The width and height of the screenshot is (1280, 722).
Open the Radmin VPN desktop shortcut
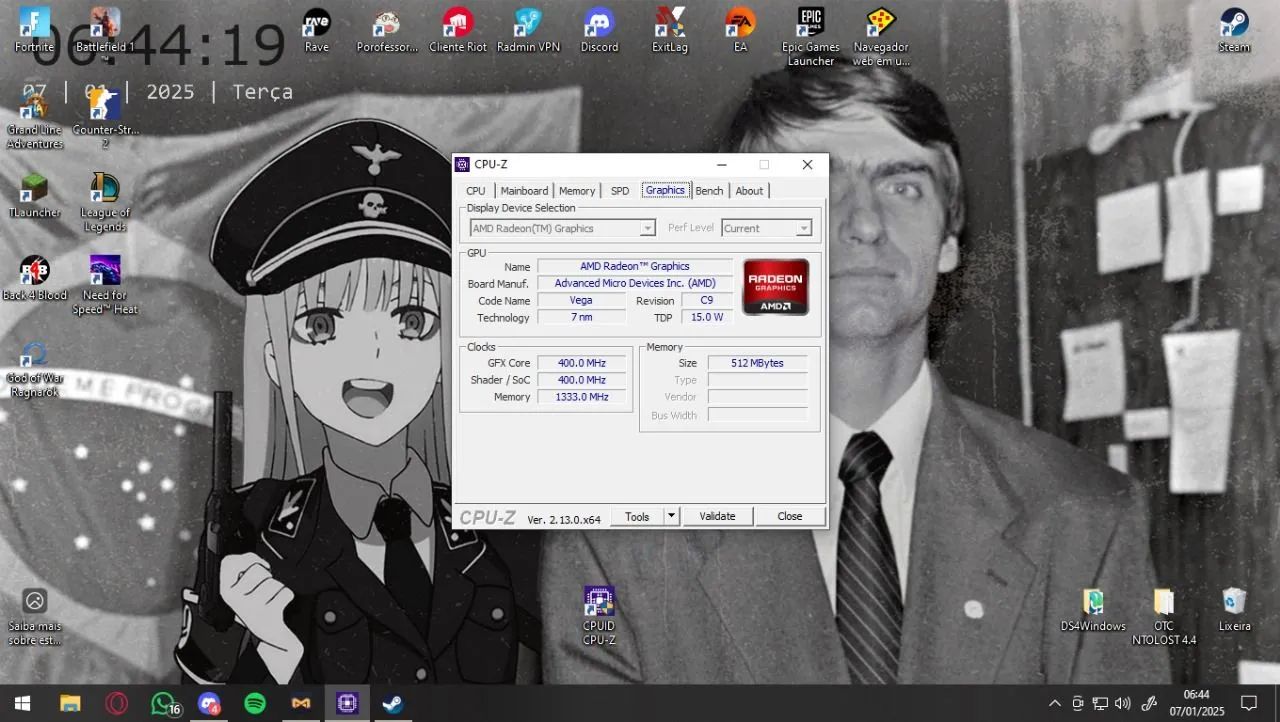[x=528, y=24]
